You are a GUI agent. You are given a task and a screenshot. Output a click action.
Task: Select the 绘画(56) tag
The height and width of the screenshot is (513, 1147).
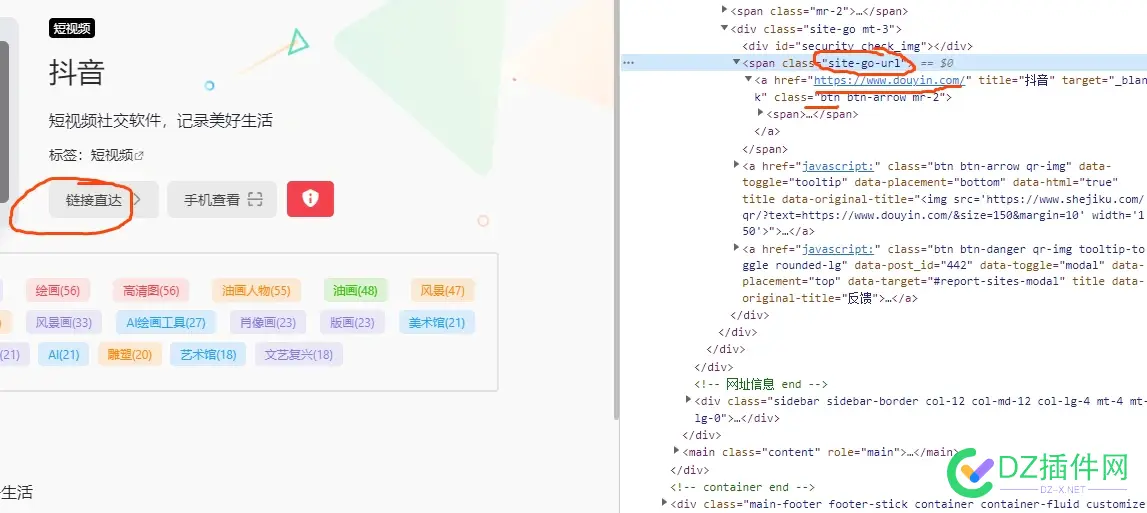[57, 290]
